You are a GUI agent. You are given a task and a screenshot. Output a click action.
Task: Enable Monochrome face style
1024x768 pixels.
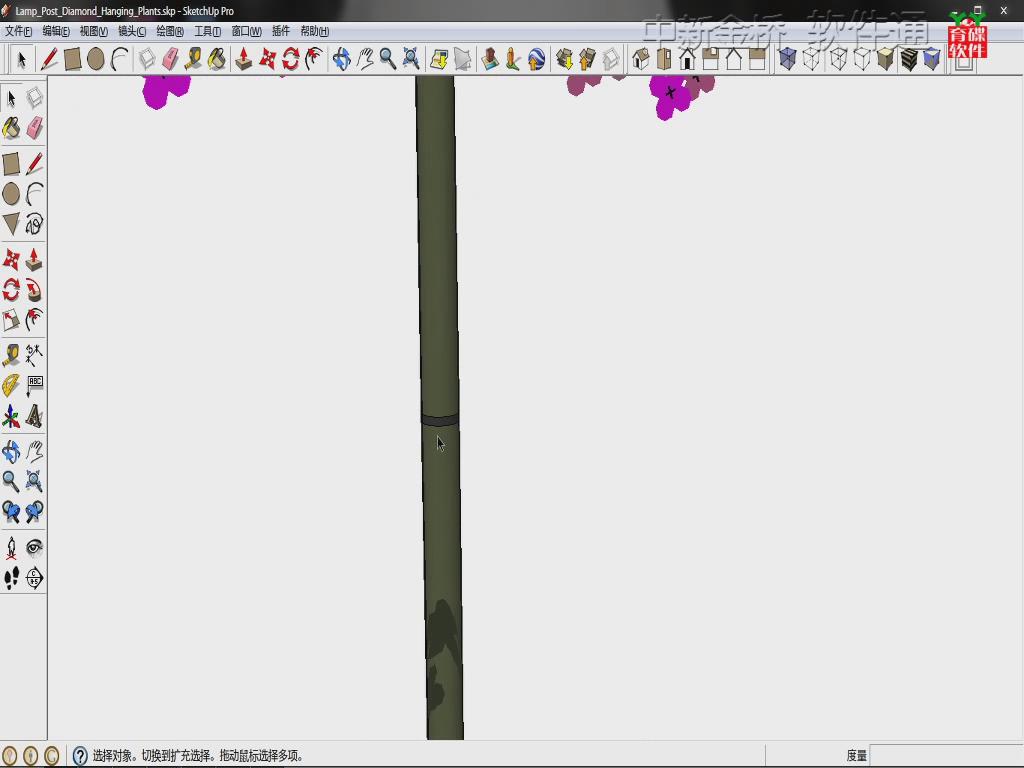pos(931,59)
